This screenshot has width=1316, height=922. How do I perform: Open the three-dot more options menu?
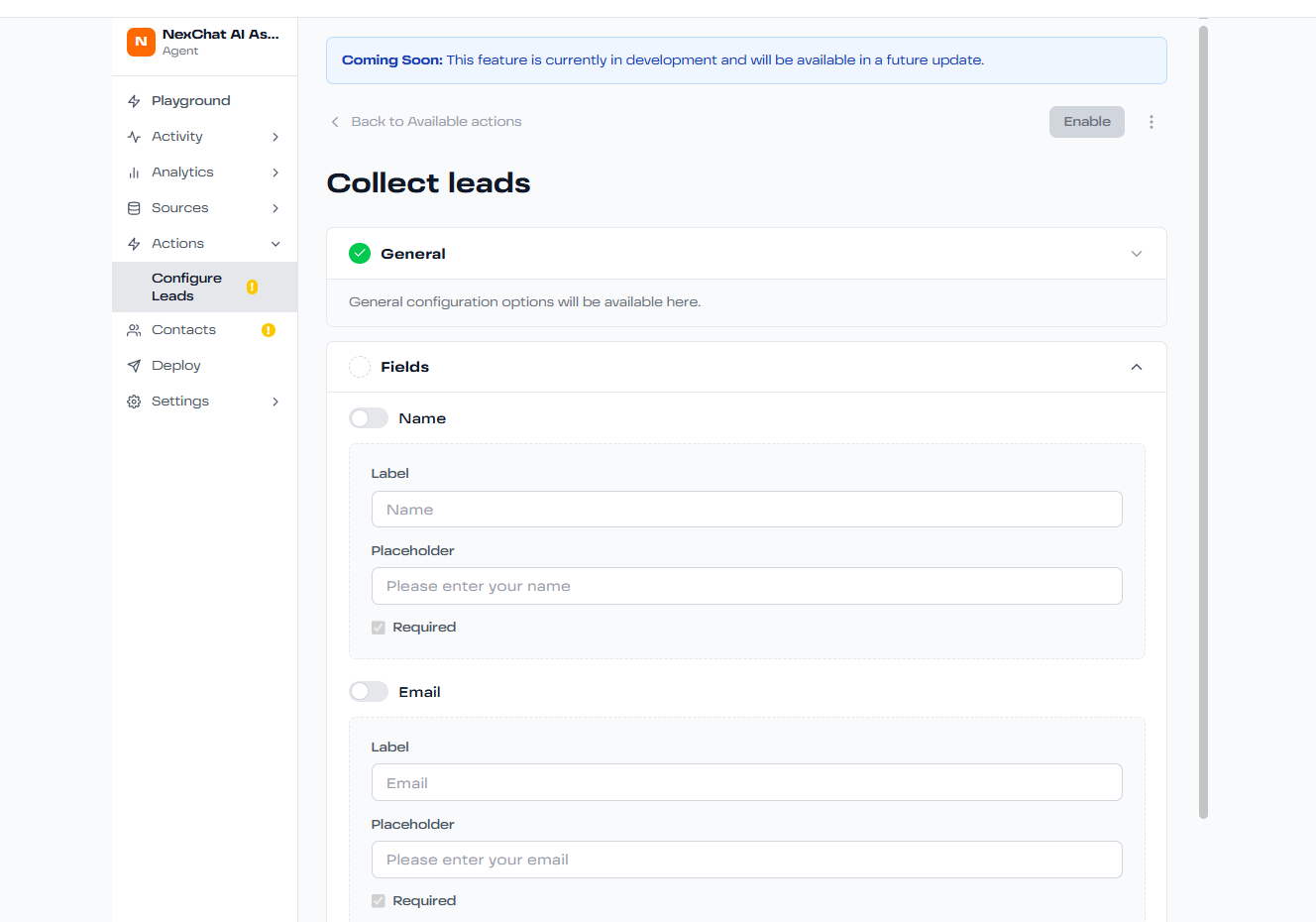[x=1151, y=122]
